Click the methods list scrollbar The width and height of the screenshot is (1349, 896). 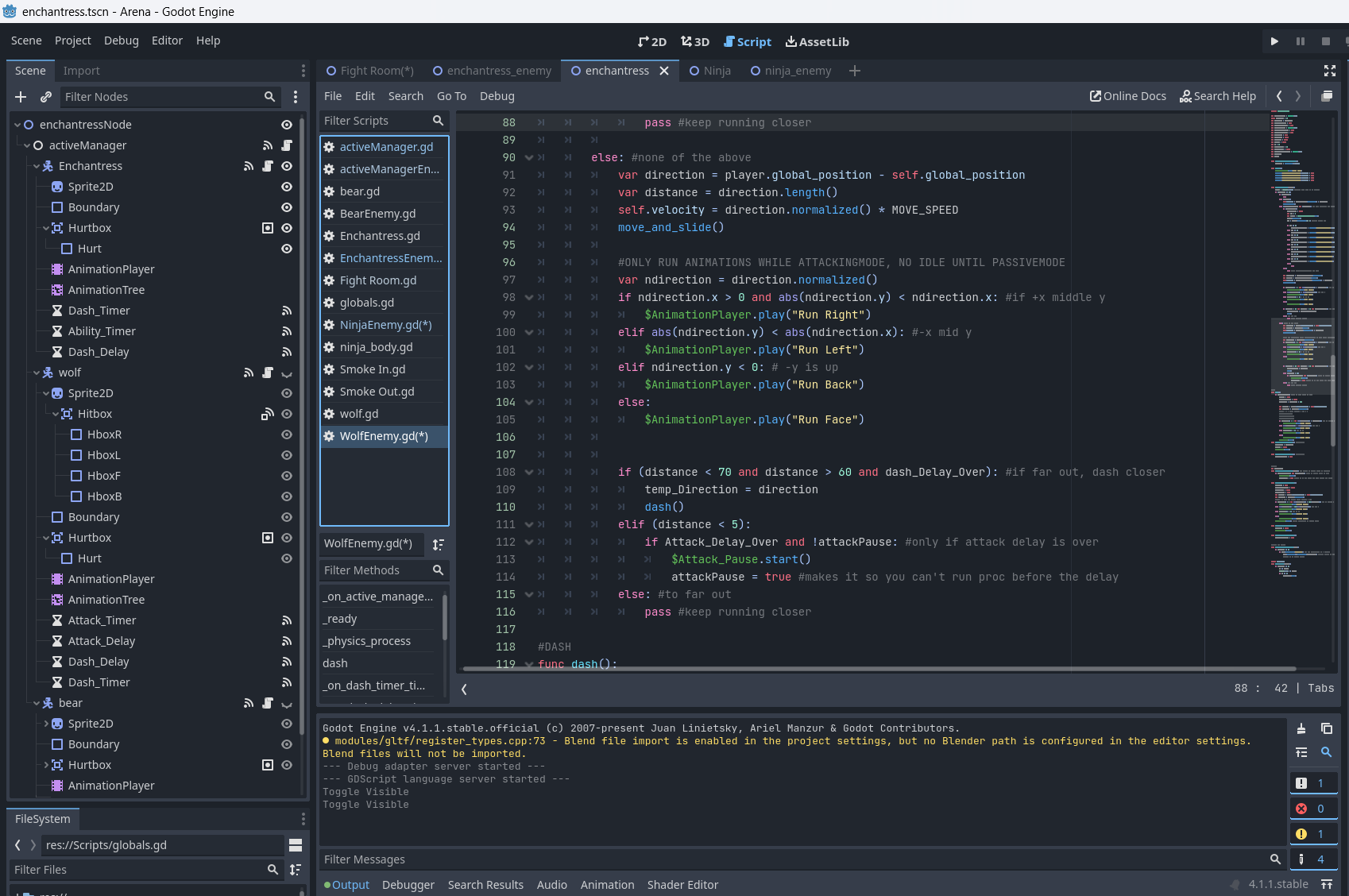[x=444, y=616]
